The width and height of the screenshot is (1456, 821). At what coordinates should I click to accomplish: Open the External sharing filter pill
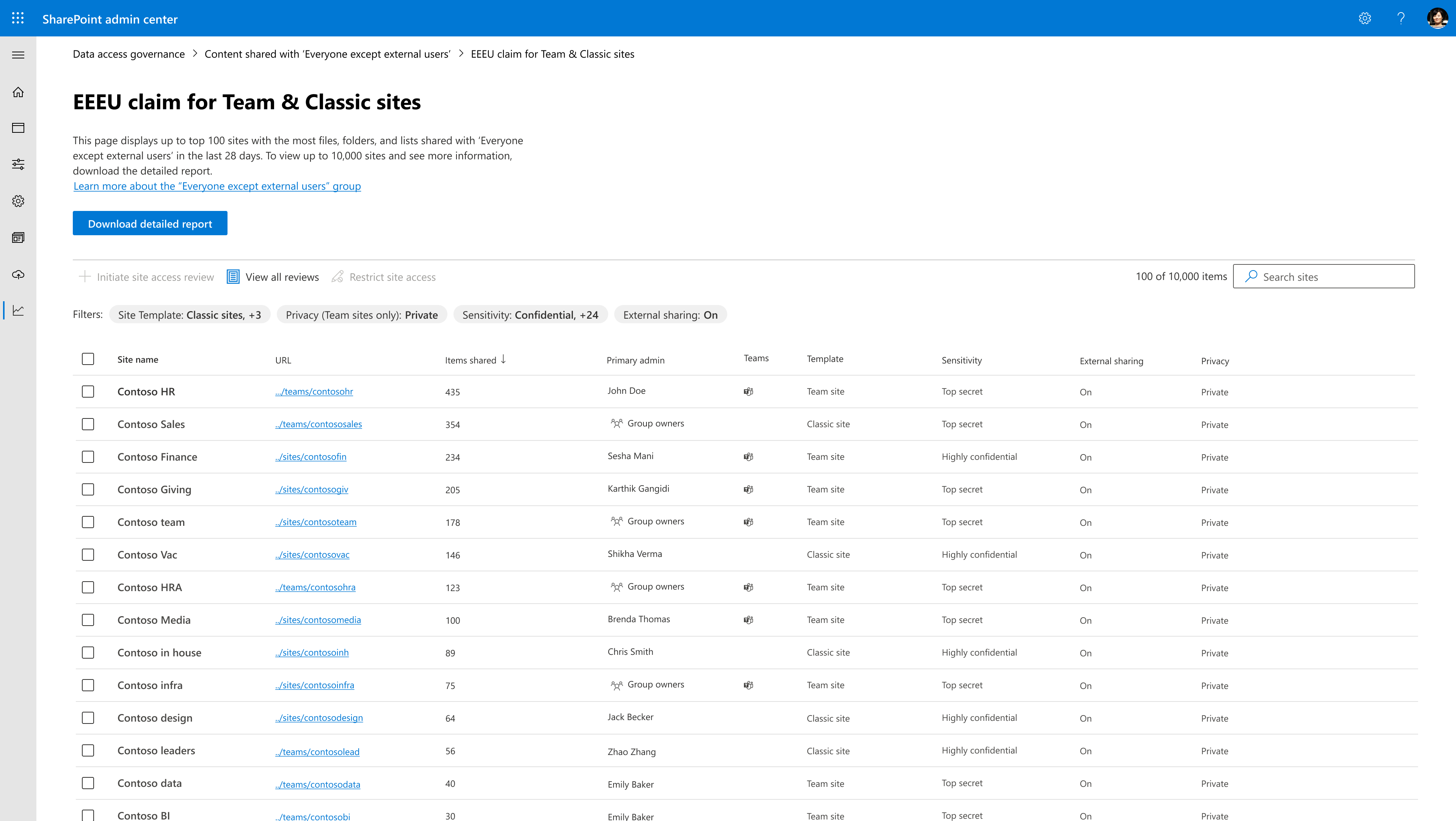click(670, 315)
